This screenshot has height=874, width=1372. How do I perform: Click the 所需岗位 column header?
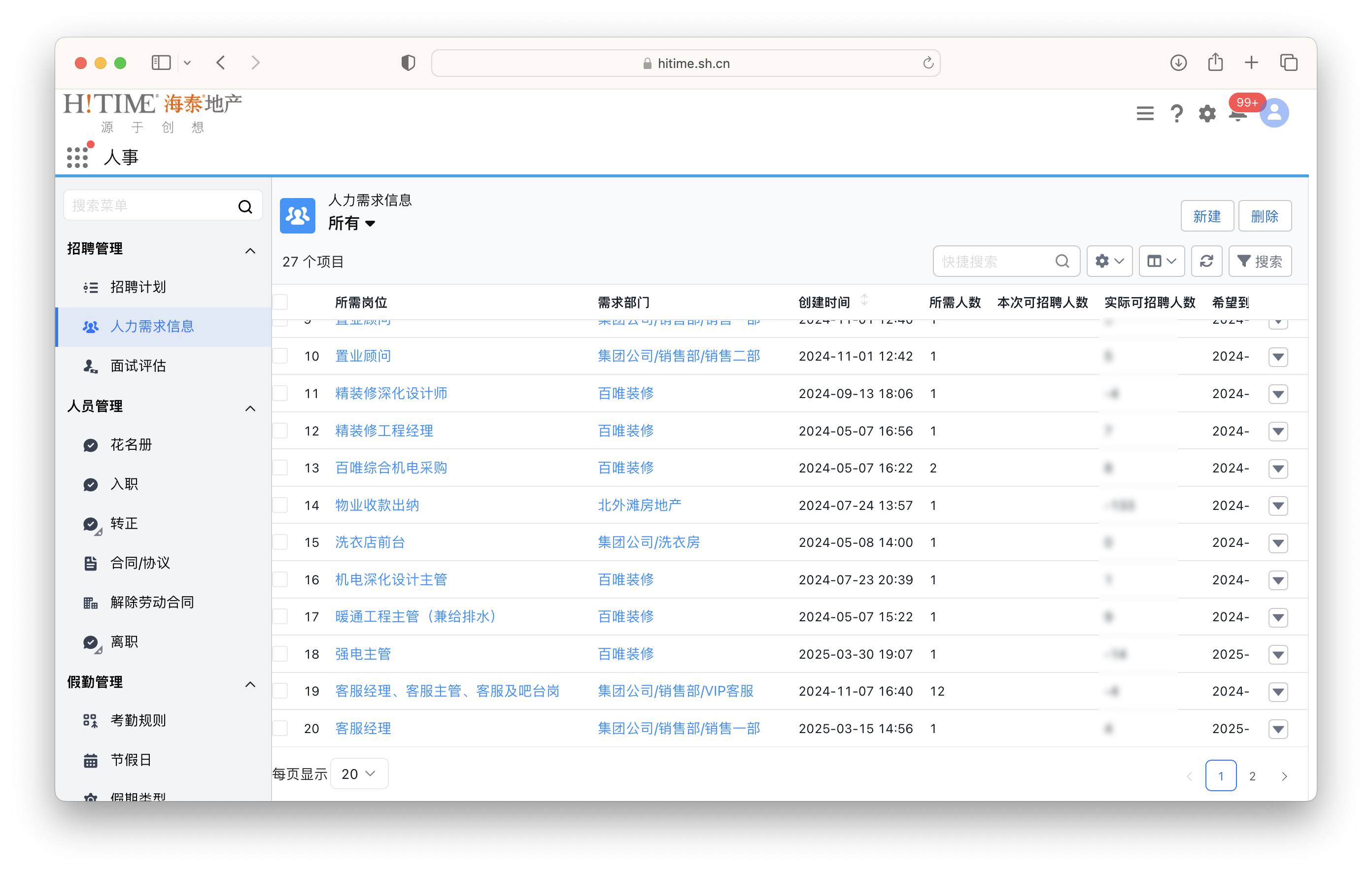(361, 303)
